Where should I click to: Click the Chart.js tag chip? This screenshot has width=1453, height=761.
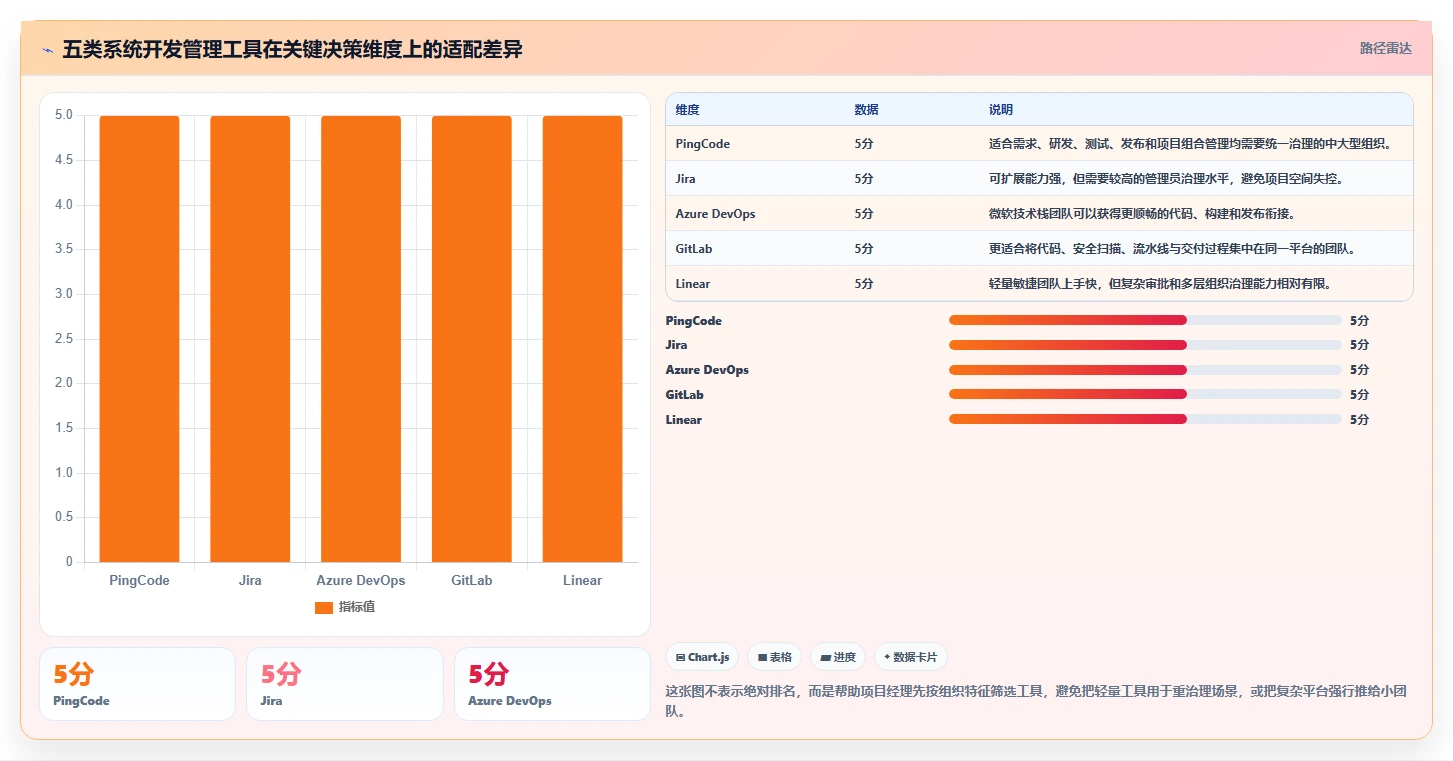[x=702, y=657]
